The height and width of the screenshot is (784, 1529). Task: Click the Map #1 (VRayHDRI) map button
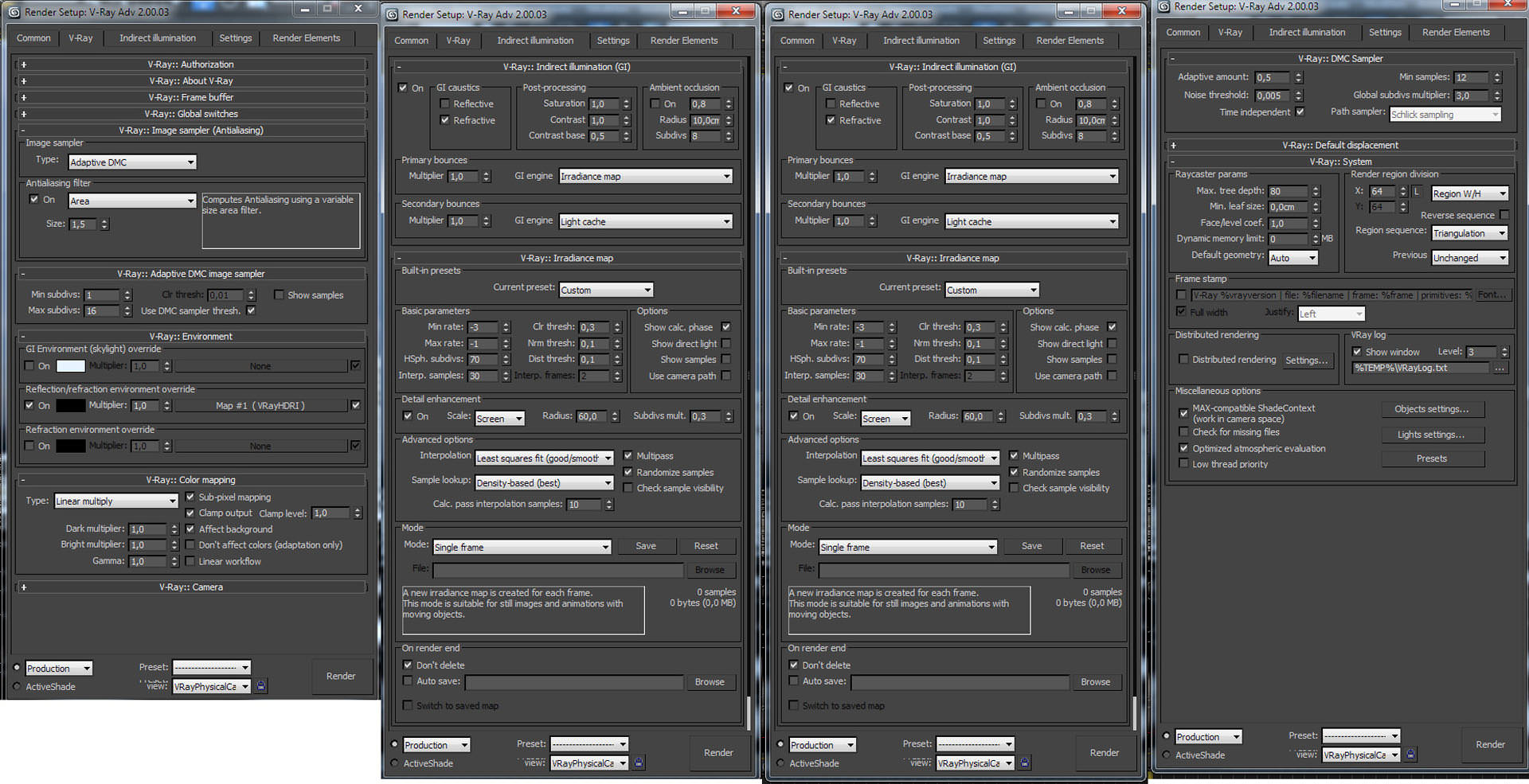pyautogui.click(x=260, y=406)
